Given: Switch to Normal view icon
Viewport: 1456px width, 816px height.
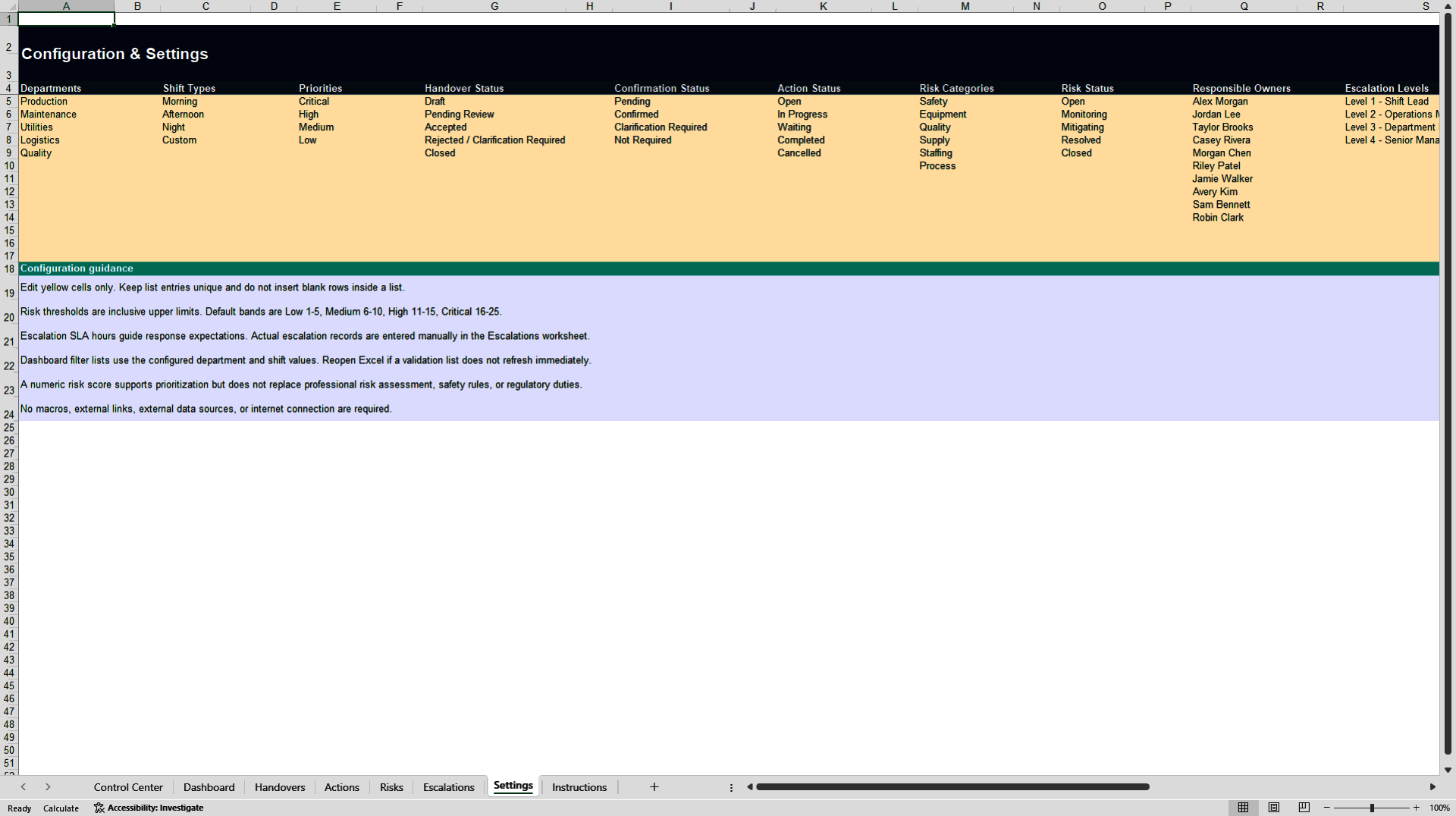Looking at the screenshot, I should tap(1243, 808).
